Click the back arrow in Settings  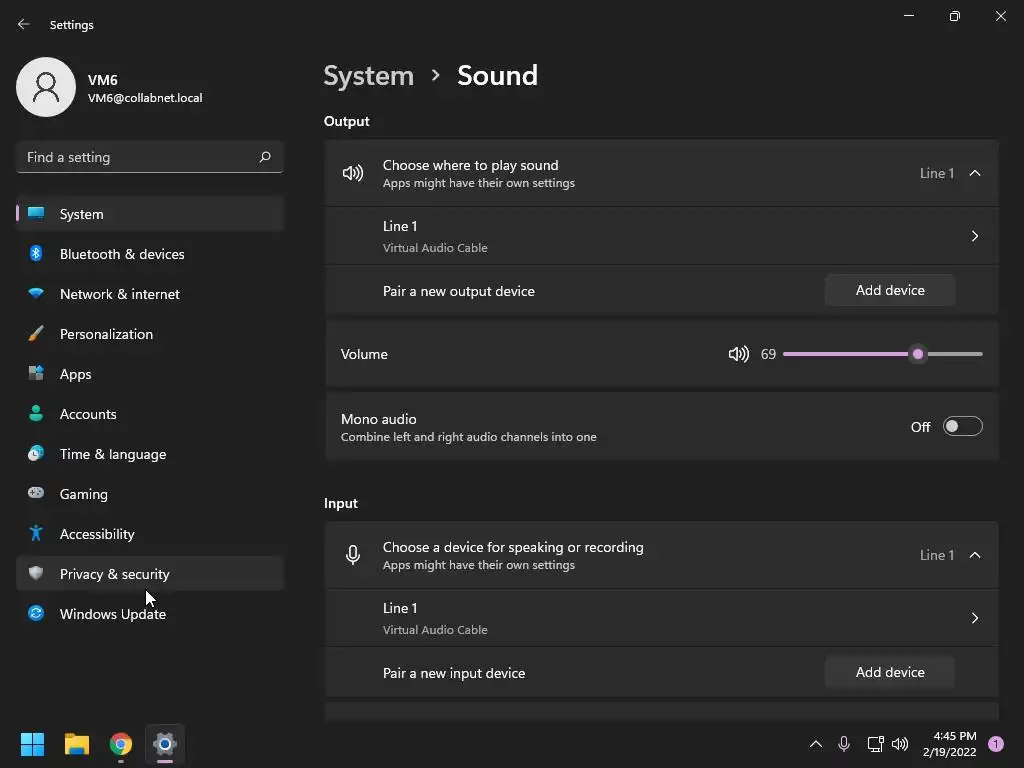coord(24,24)
